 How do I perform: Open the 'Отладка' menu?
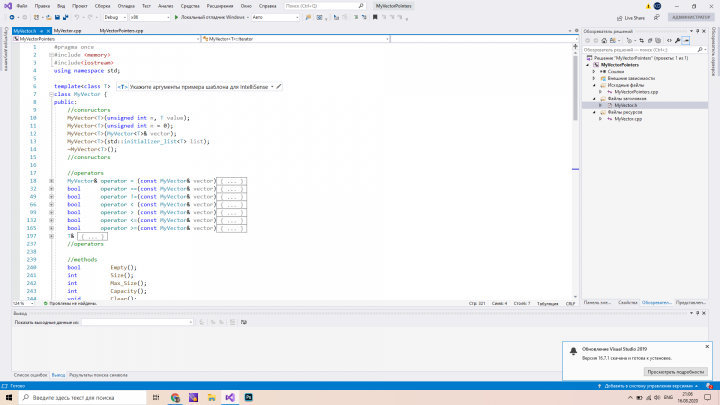point(126,6)
